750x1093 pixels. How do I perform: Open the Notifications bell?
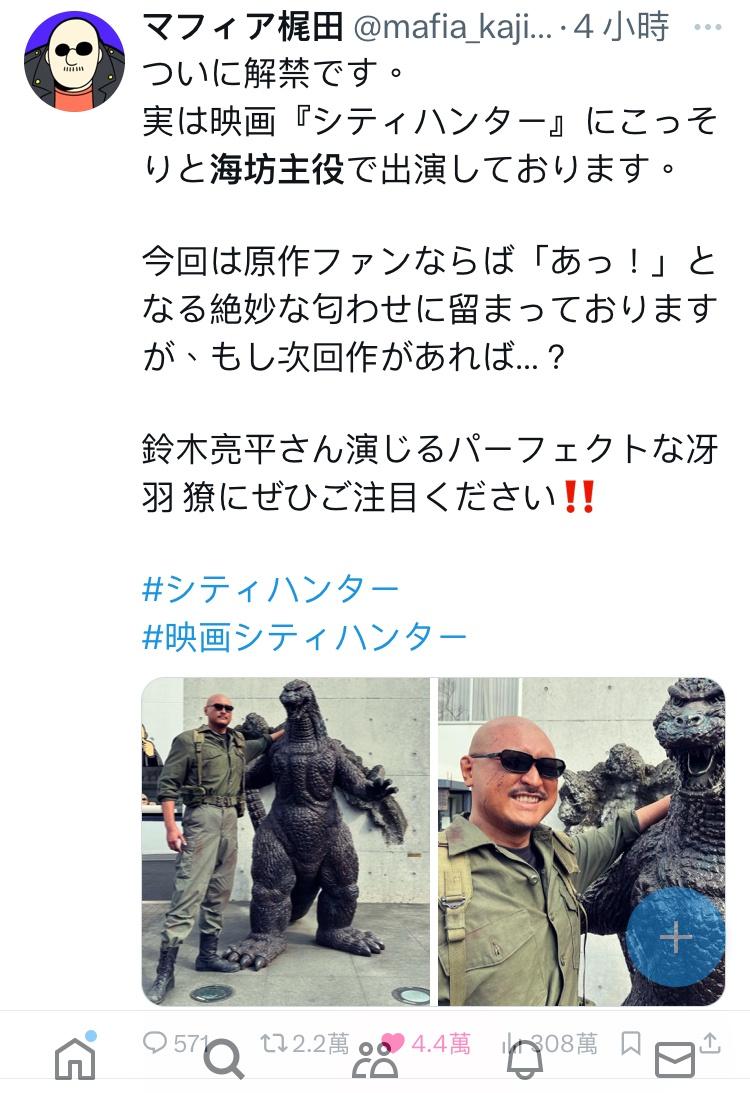click(x=524, y=1060)
